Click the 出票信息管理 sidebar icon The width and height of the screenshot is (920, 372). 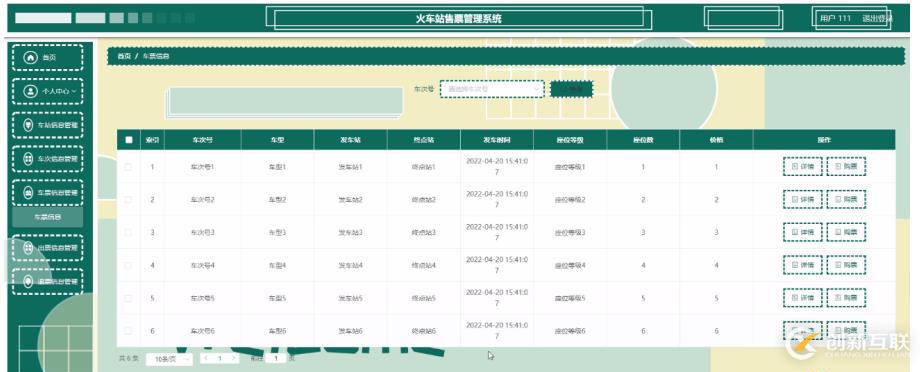[x=27, y=248]
